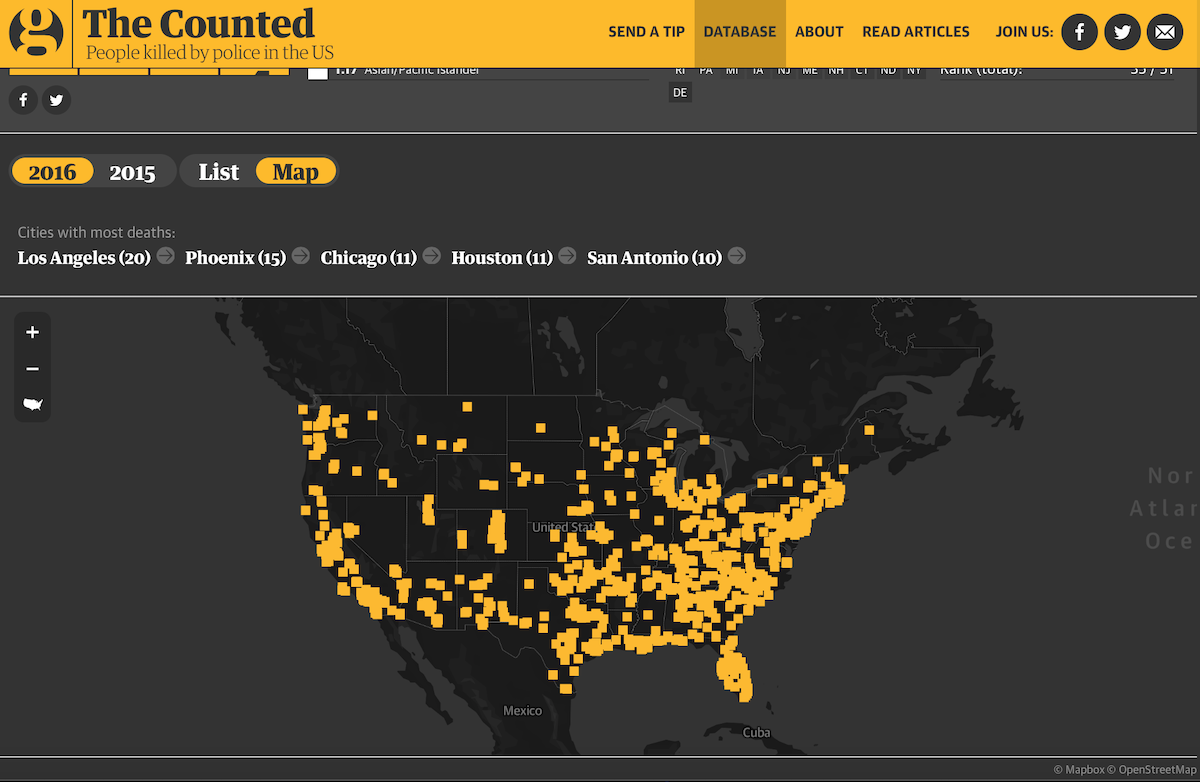Screen dimensions: 1200x782
Task: Open the Twitter page from Join Us
Action: pyautogui.click(x=1122, y=32)
